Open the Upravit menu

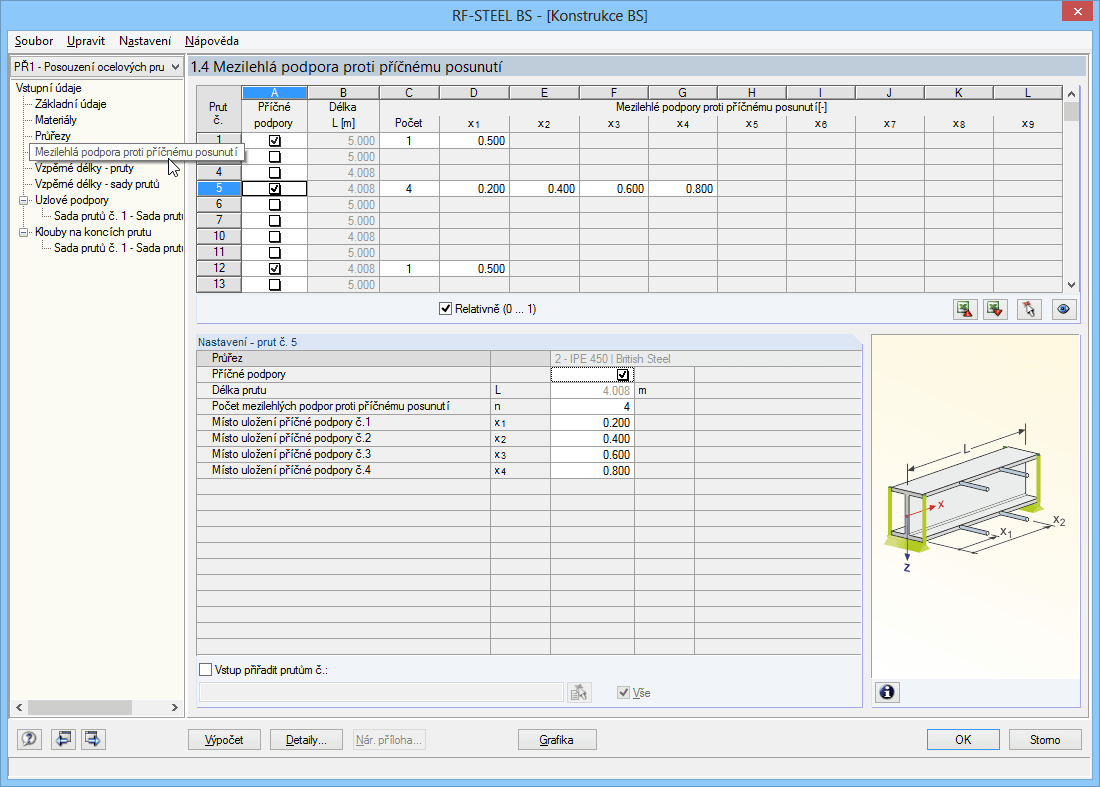tap(86, 41)
